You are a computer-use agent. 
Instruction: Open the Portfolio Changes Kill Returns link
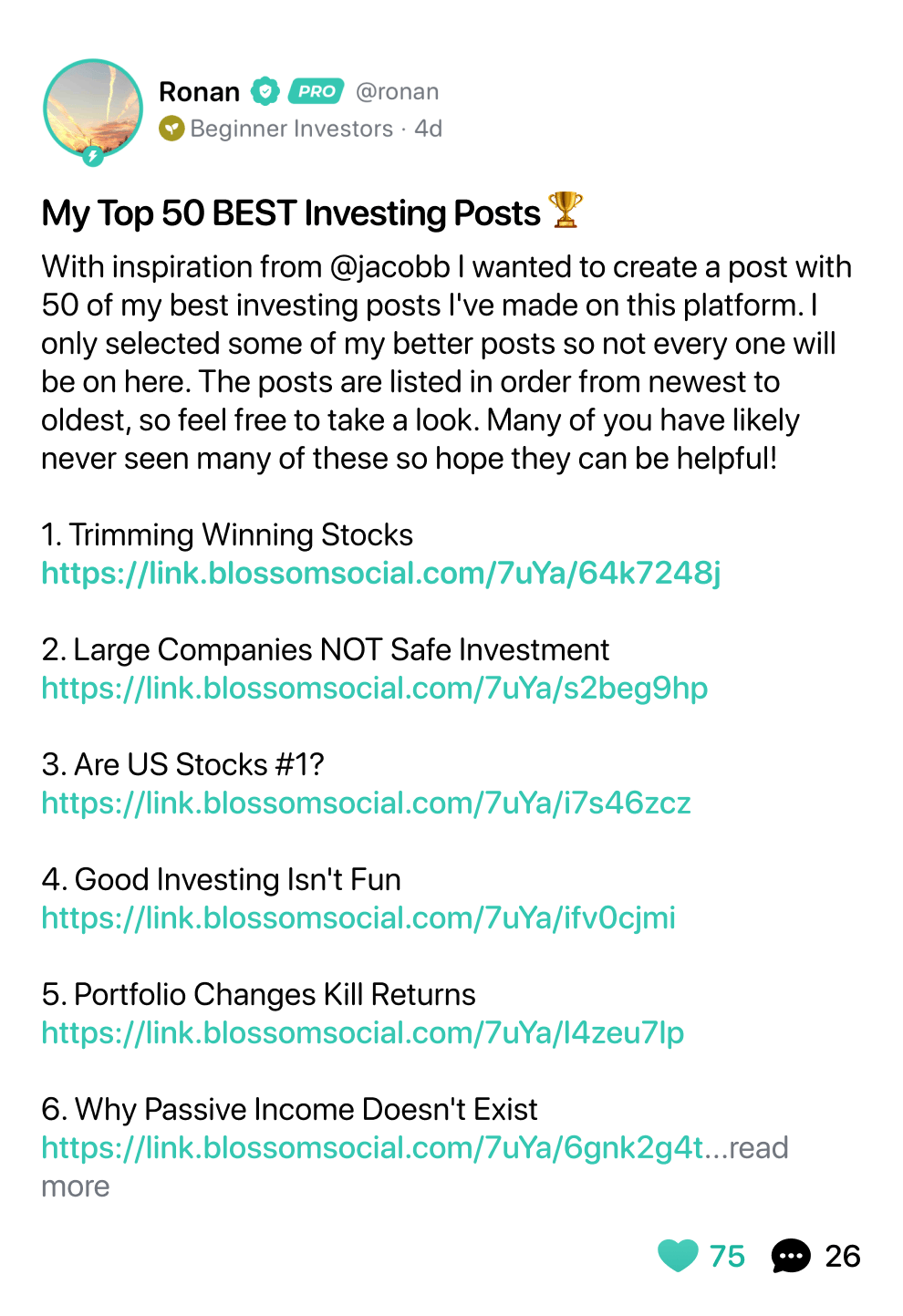tap(363, 1032)
